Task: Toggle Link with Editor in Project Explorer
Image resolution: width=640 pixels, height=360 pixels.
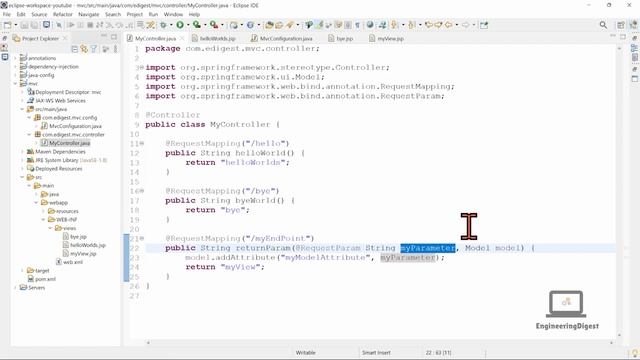Action: [84, 49]
